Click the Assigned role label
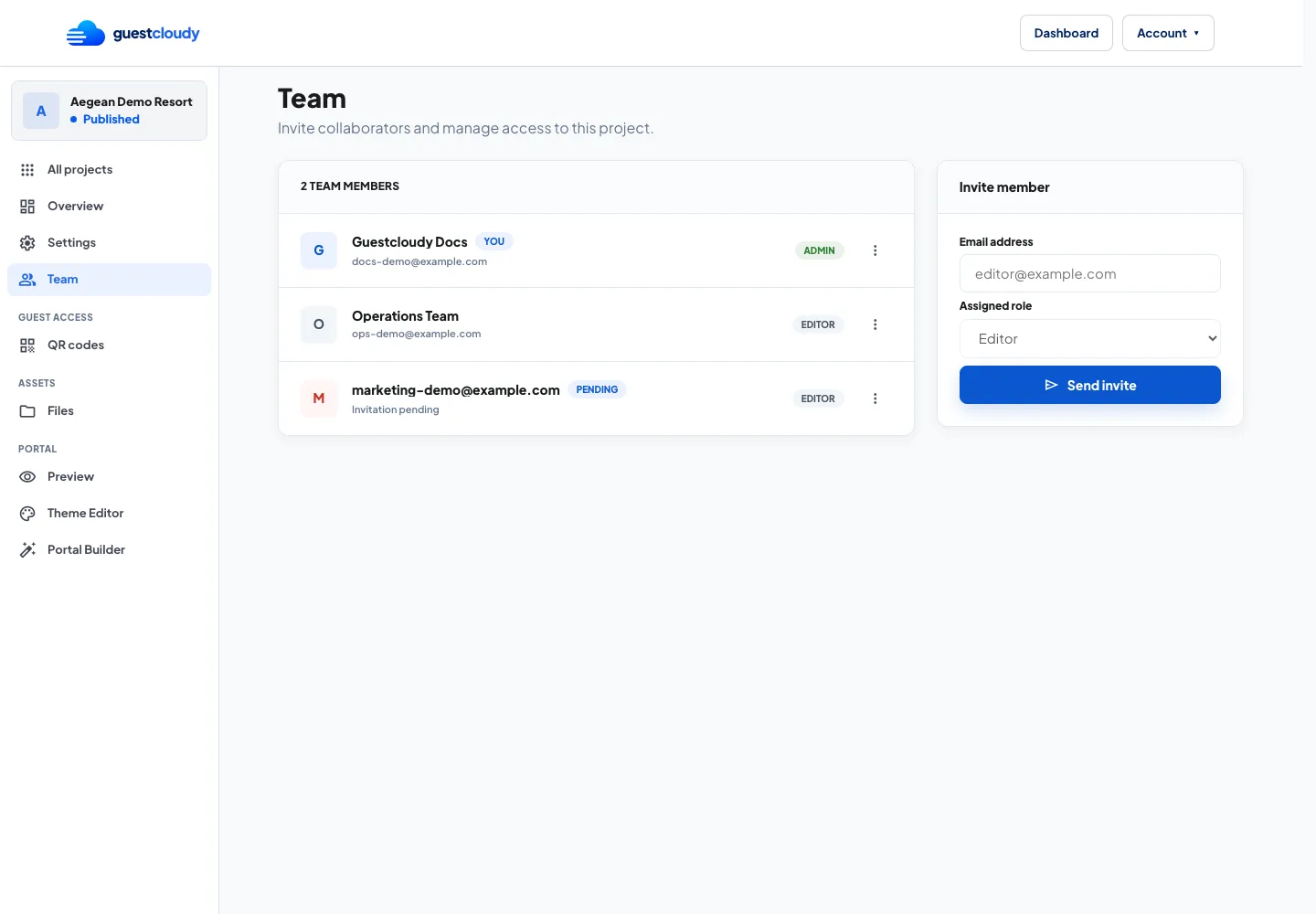This screenshot has height=914, width=1316. (x=995, y=306)
